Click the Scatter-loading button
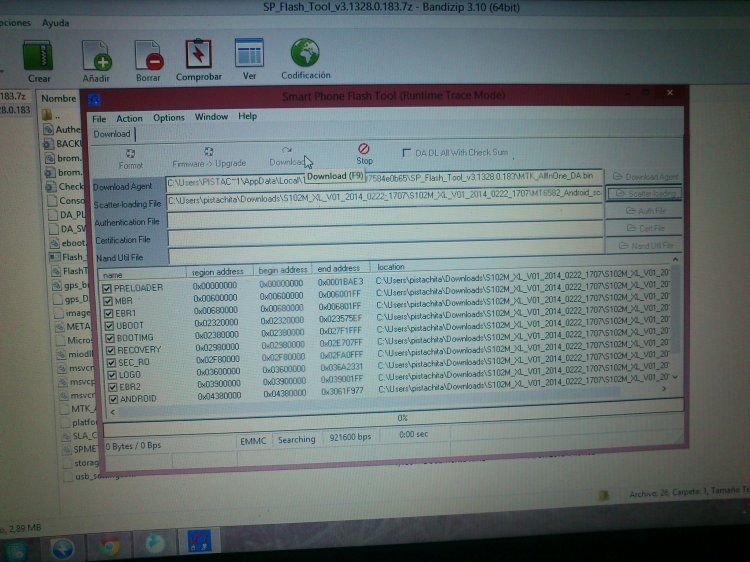Screen dimensions: 750x562 (x=645, y=194)
